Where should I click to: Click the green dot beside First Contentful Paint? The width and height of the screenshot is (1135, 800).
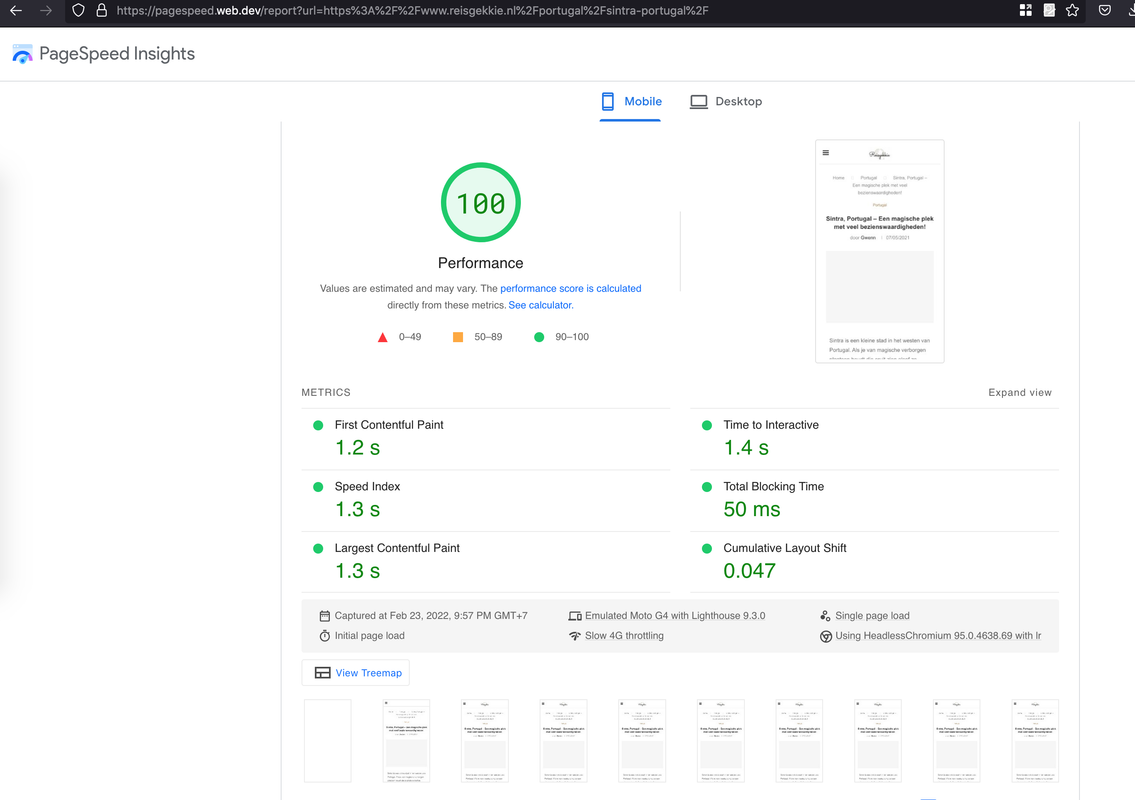point(318,426)
